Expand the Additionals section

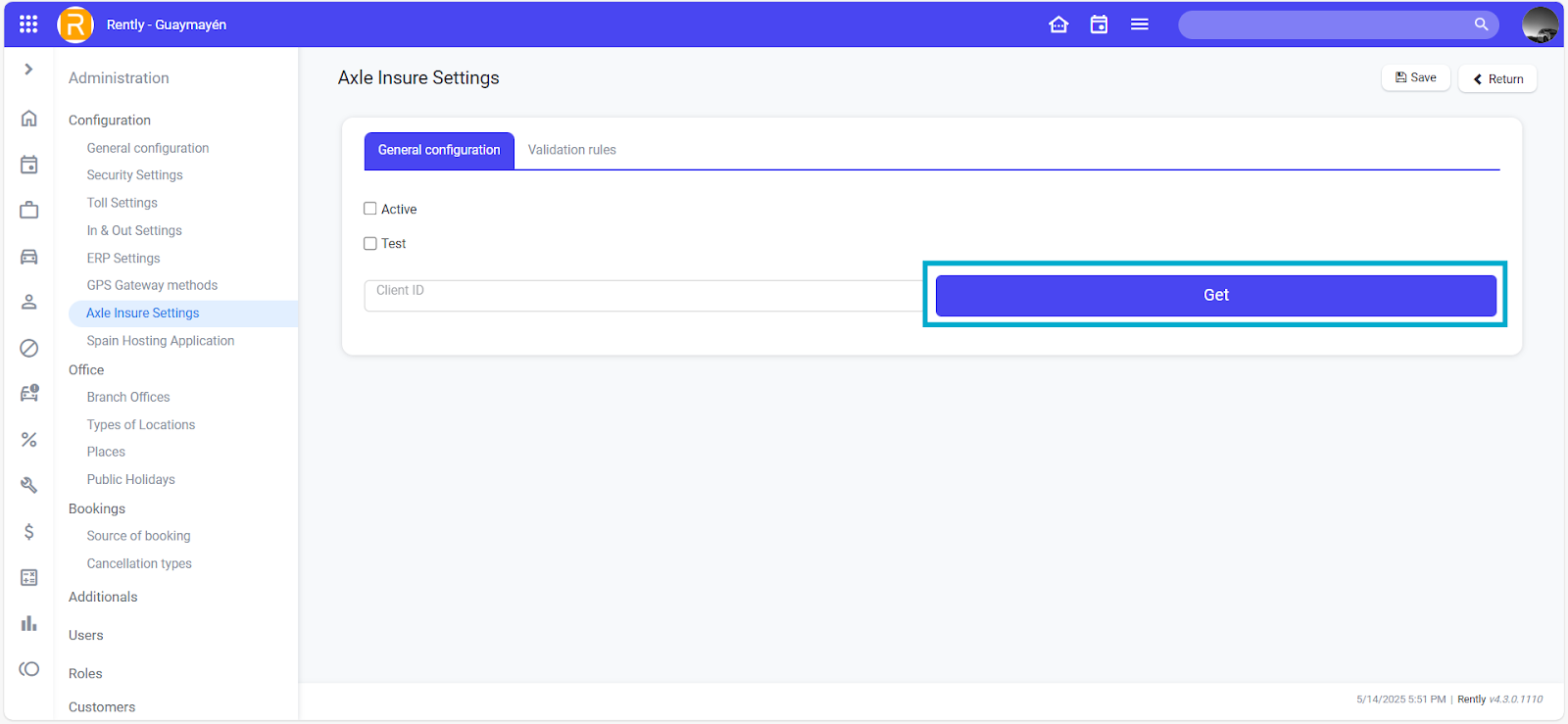tap(103, 597)
